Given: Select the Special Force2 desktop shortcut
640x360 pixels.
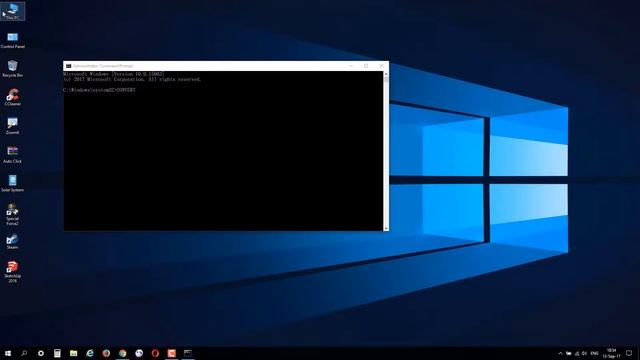Looking at the screenshot, I should [12, 214].
